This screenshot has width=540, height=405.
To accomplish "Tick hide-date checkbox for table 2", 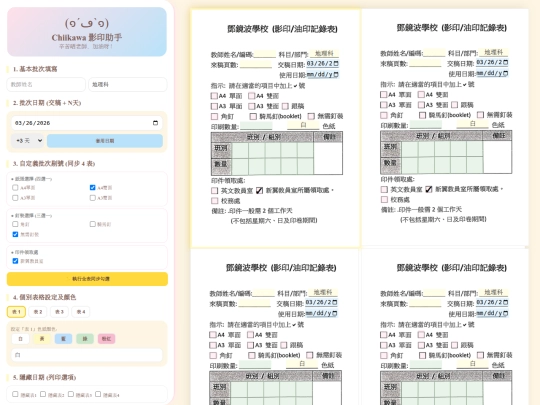I will click(x=43, y=394).
